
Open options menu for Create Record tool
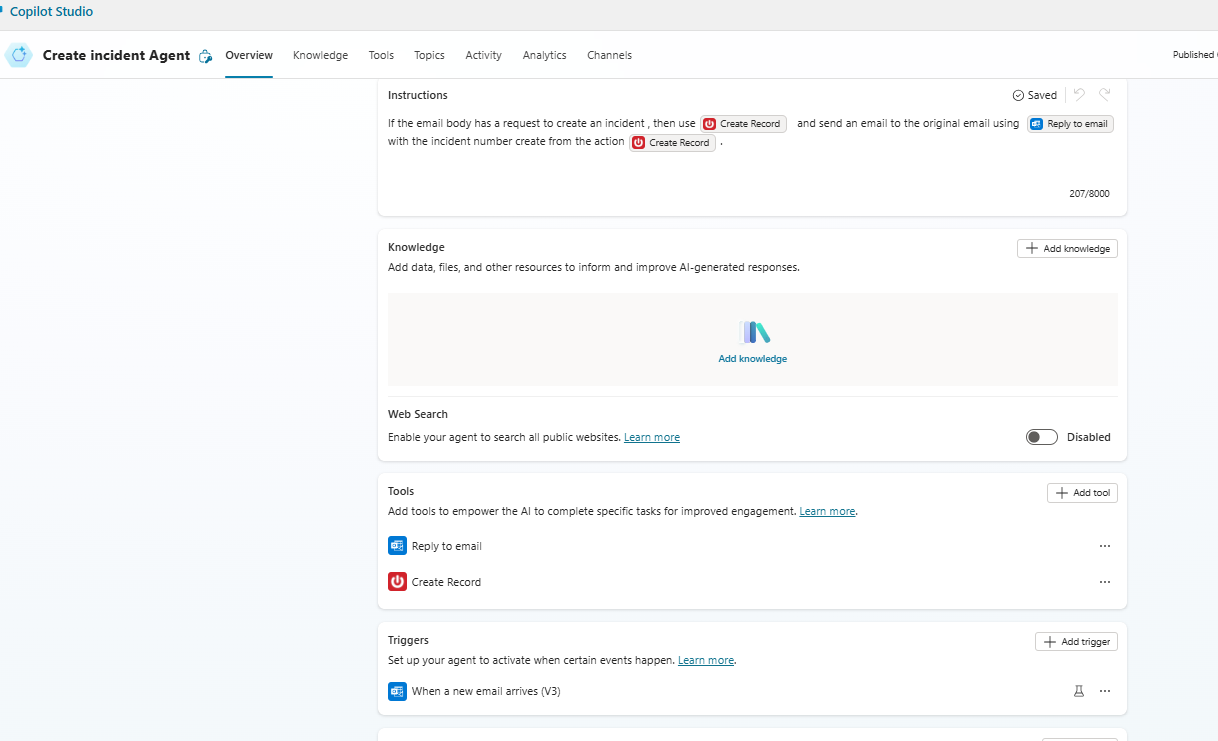coord(1104,581)
